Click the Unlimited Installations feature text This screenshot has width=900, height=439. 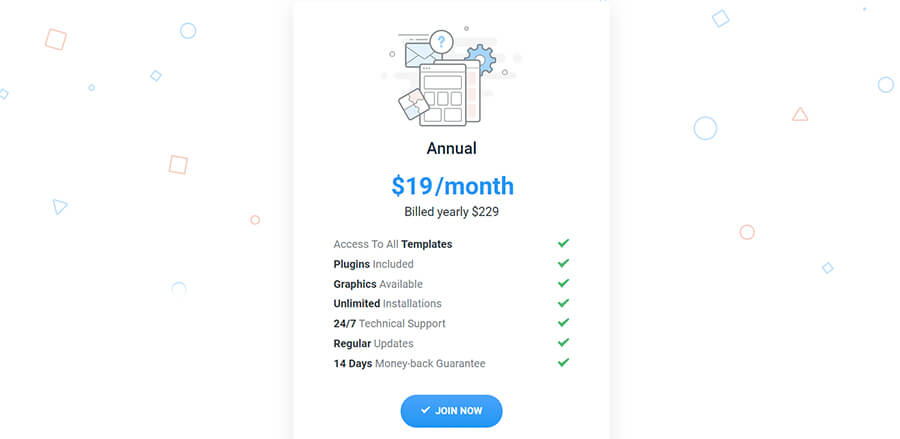coord(387,304)
